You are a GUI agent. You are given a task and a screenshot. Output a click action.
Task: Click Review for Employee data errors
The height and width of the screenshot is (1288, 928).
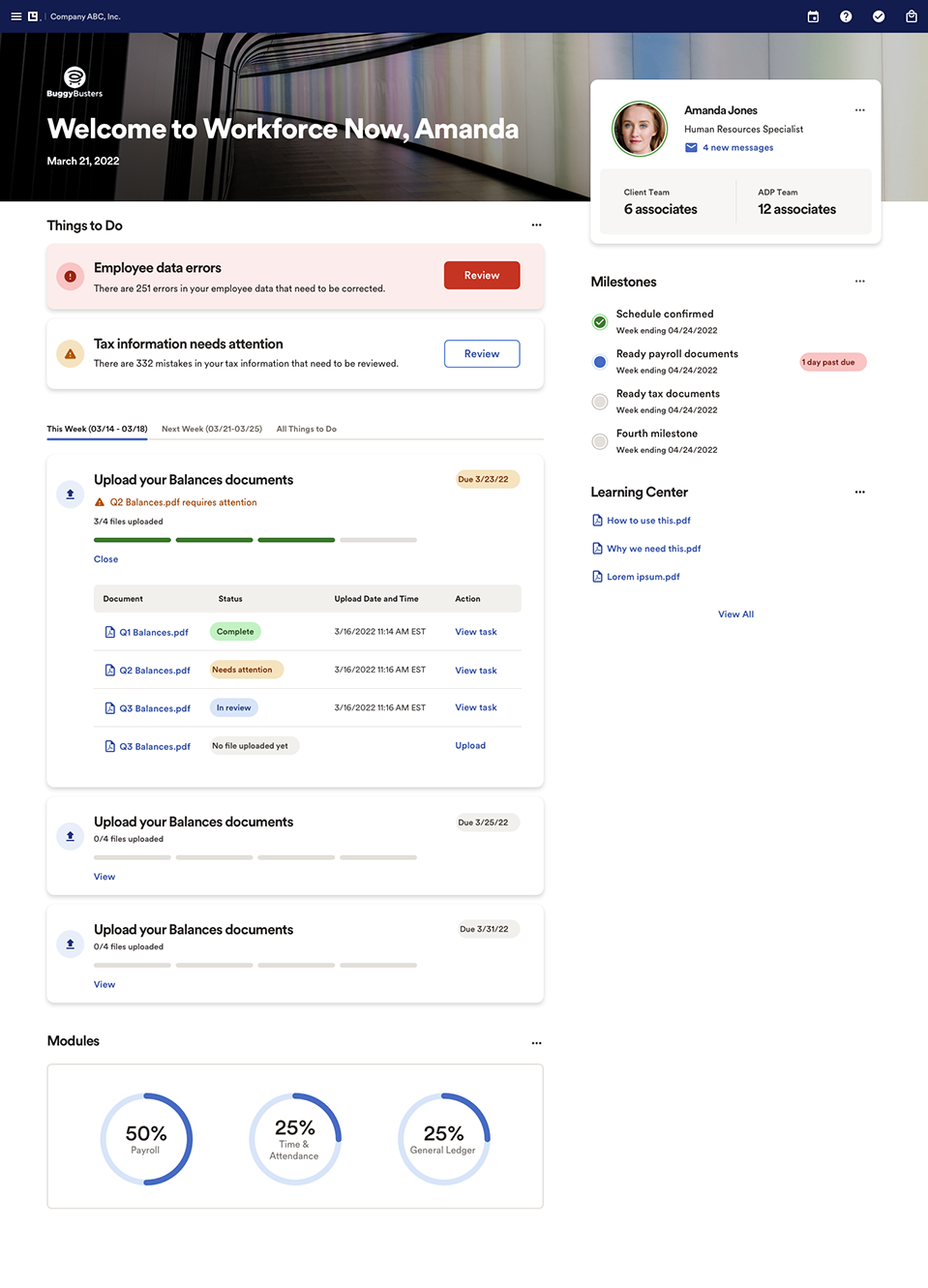tap(481, 276)
